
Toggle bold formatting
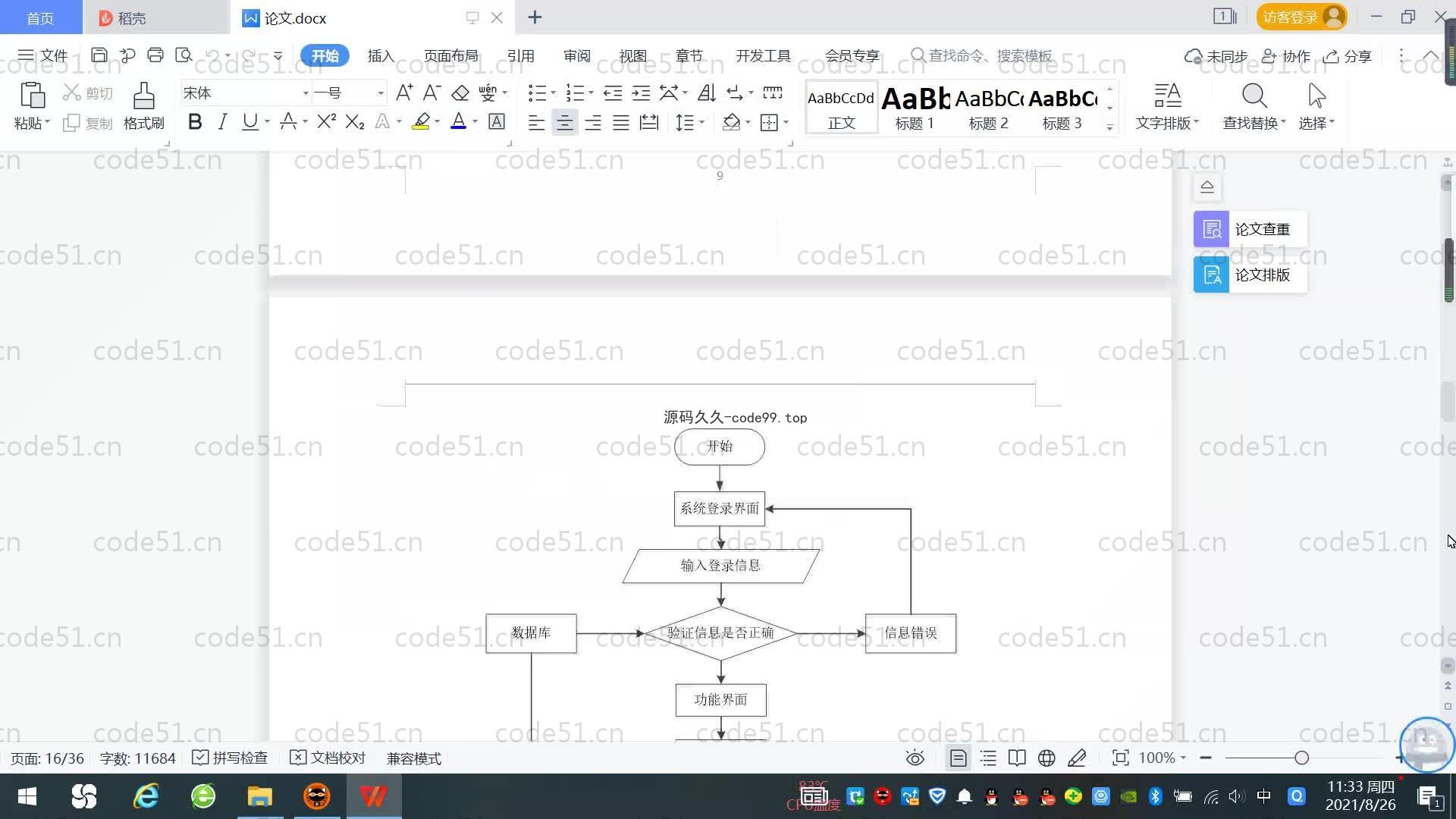point(195,122)
